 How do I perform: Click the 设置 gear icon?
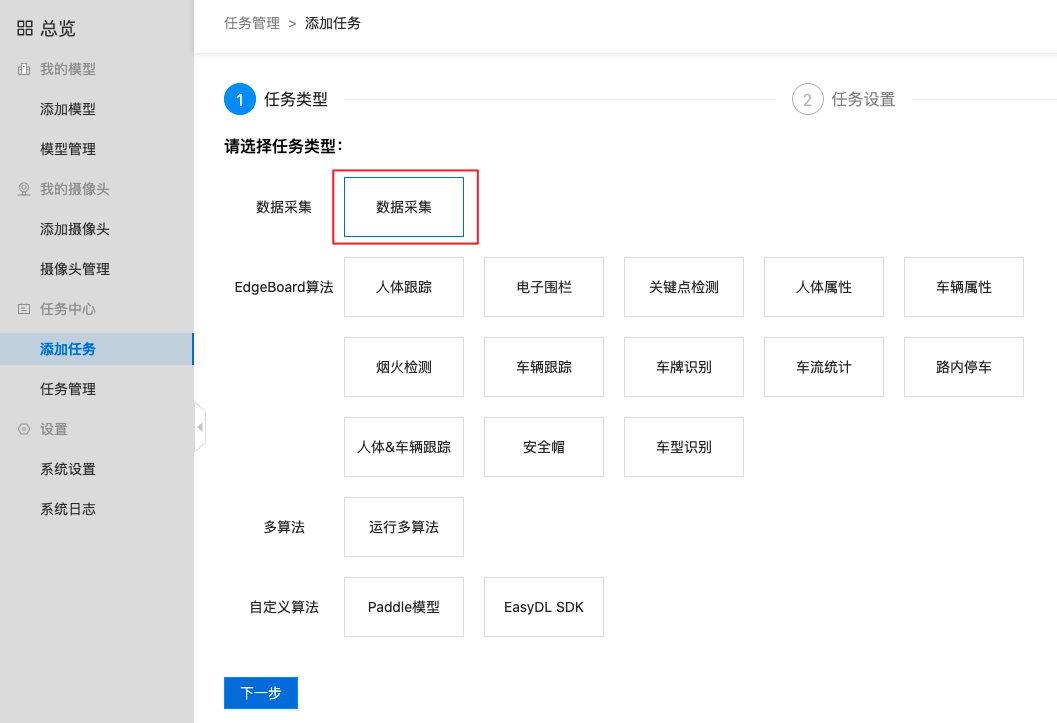coord(24,429)
